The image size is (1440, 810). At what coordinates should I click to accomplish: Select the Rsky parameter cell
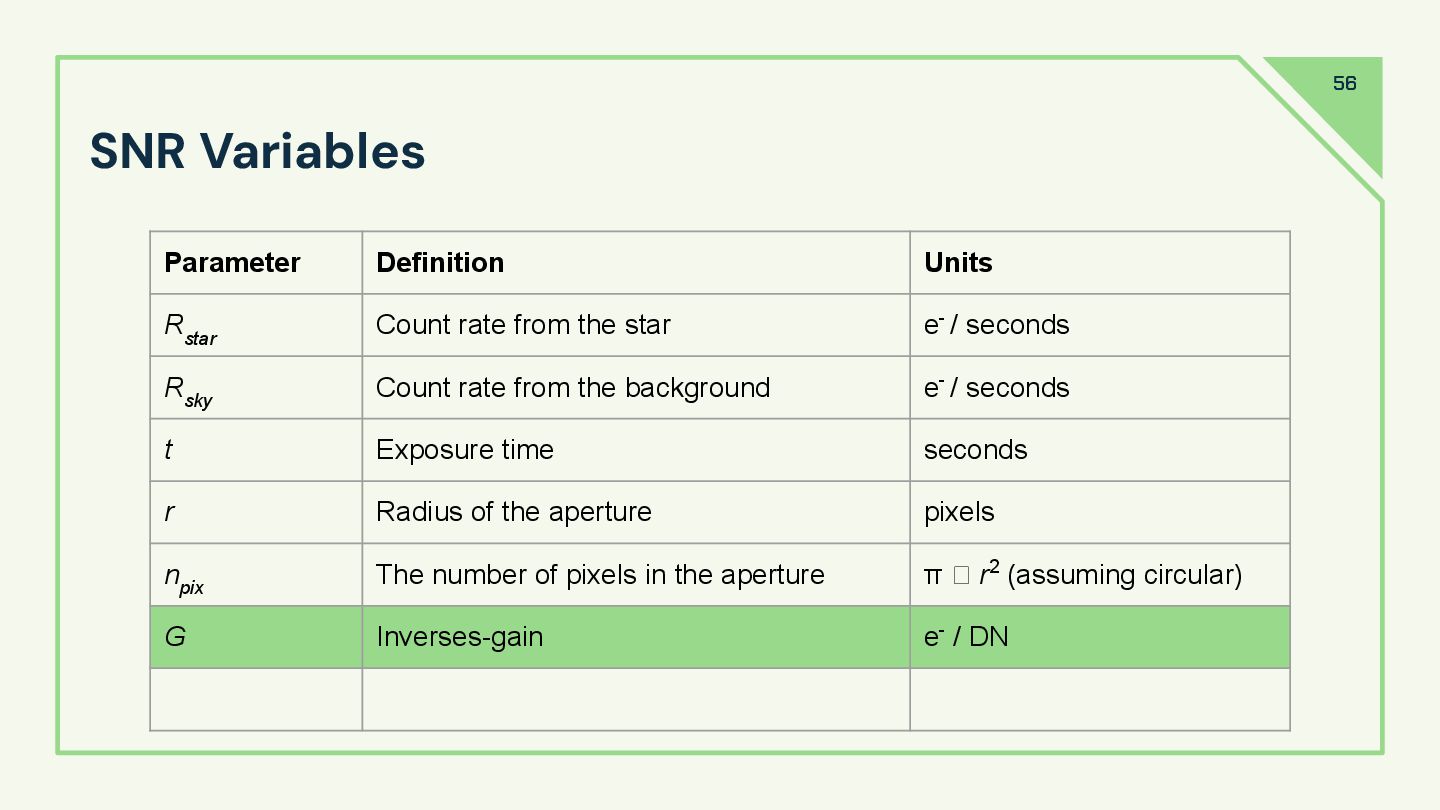[x=256, y=388]
